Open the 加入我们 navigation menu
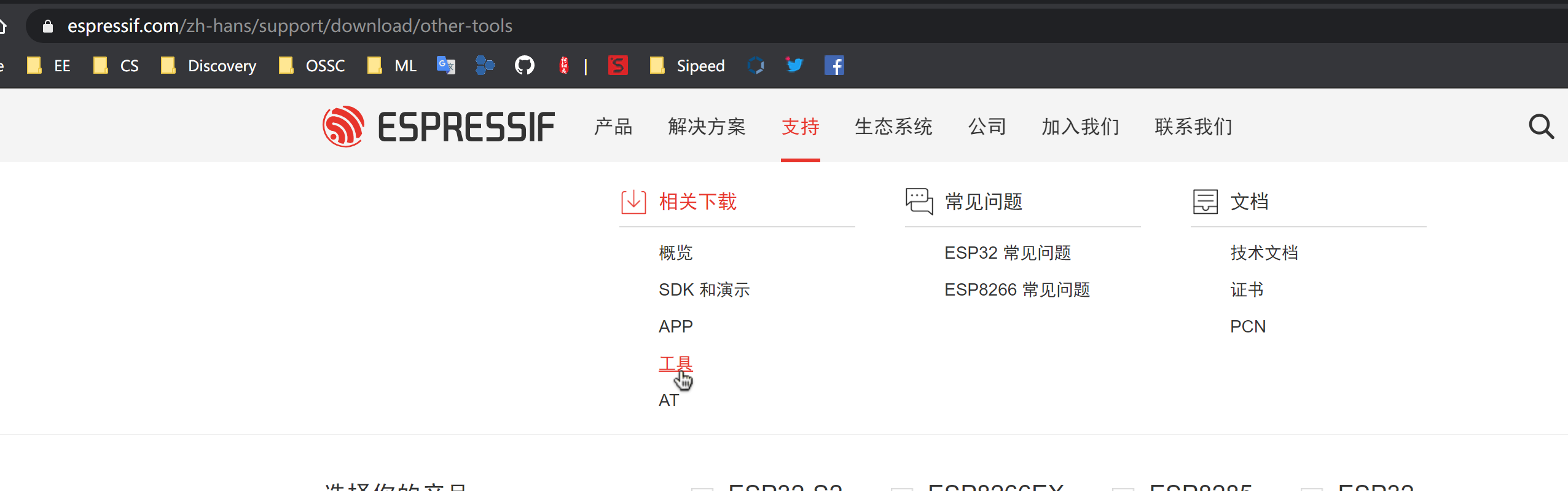The image size is (1568, 491). click(1081, 127)
